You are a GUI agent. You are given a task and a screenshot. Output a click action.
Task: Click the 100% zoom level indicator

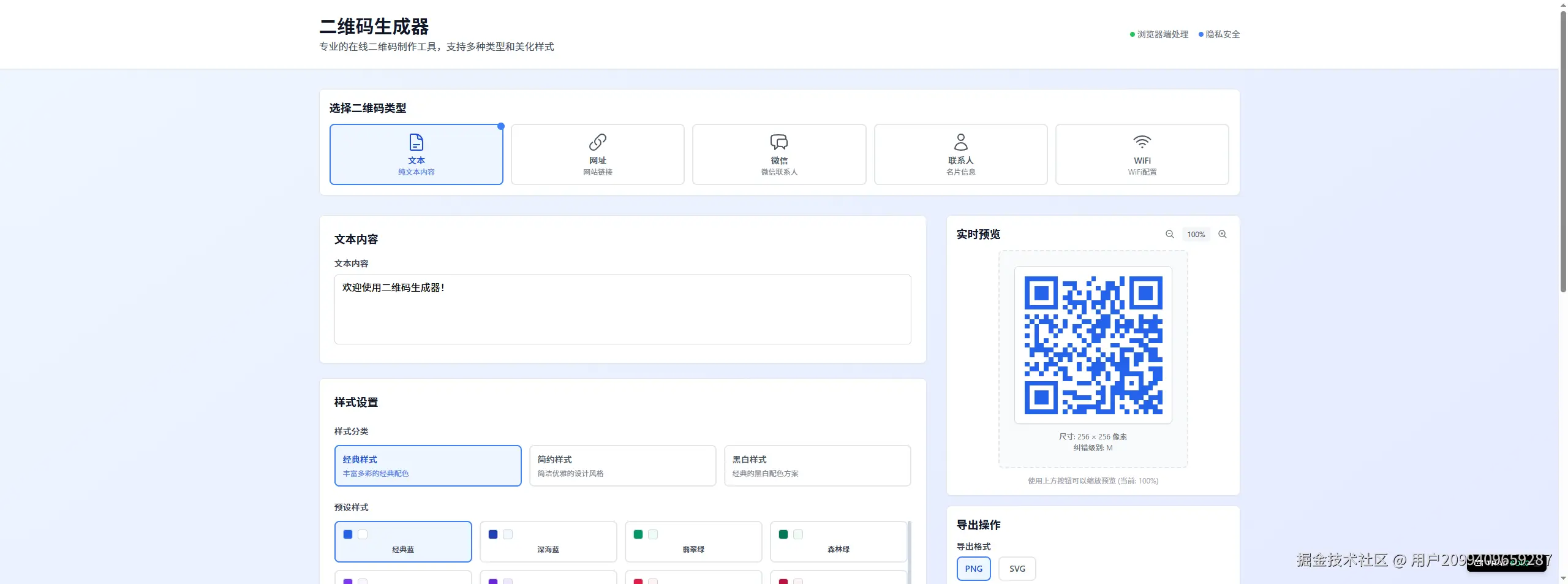point(1196,234)
